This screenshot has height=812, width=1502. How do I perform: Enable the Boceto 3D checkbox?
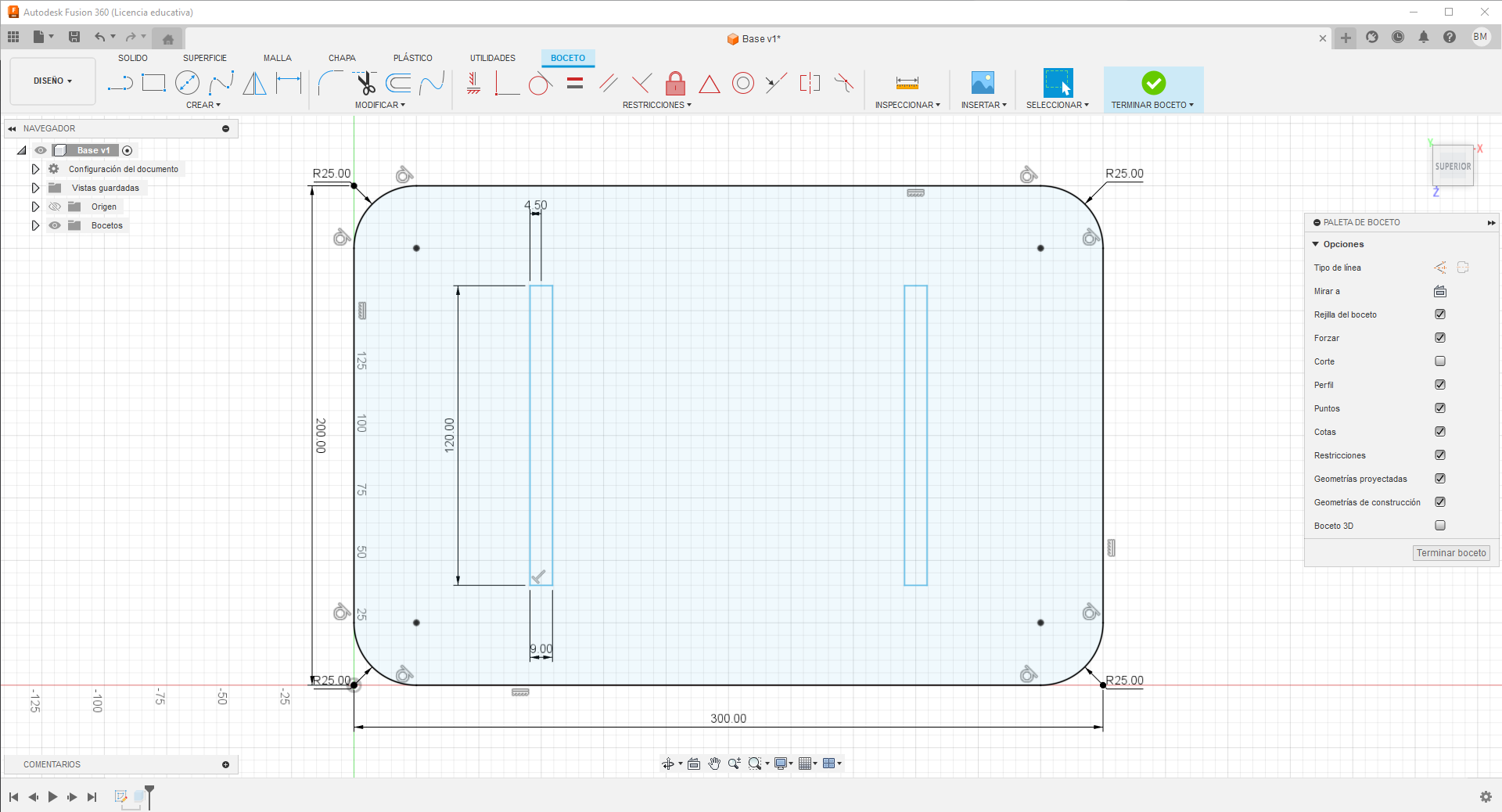point(1440,526)
